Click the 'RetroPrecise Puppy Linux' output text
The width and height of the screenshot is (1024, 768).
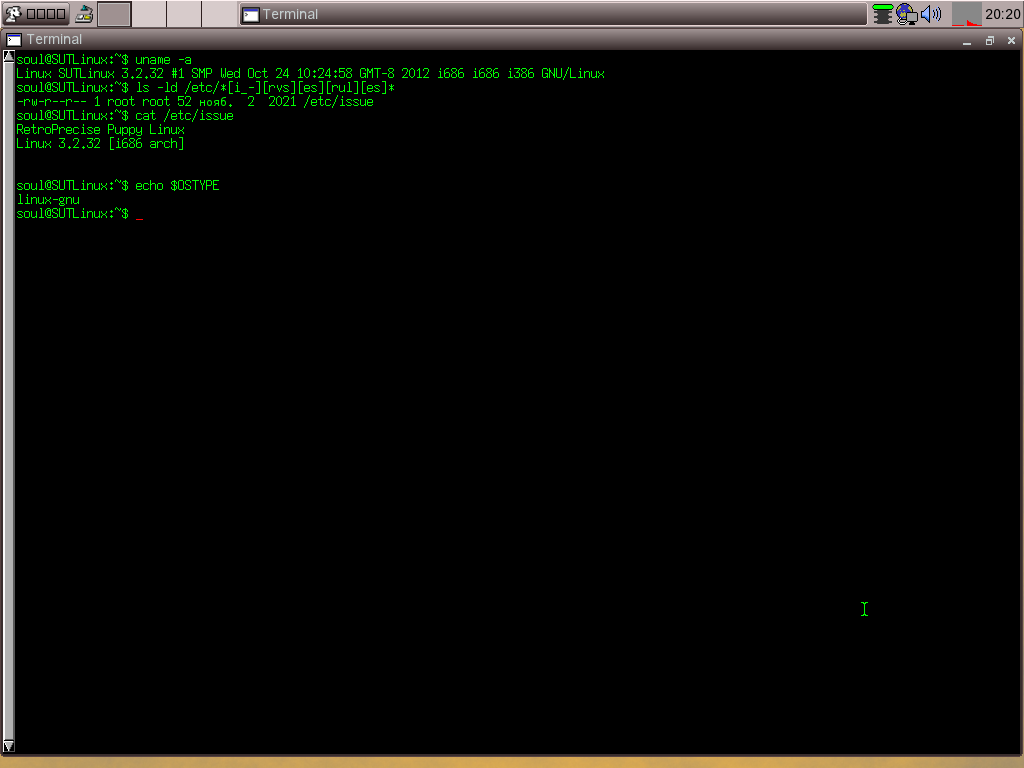pyautogui.click(x=101, y=130)
